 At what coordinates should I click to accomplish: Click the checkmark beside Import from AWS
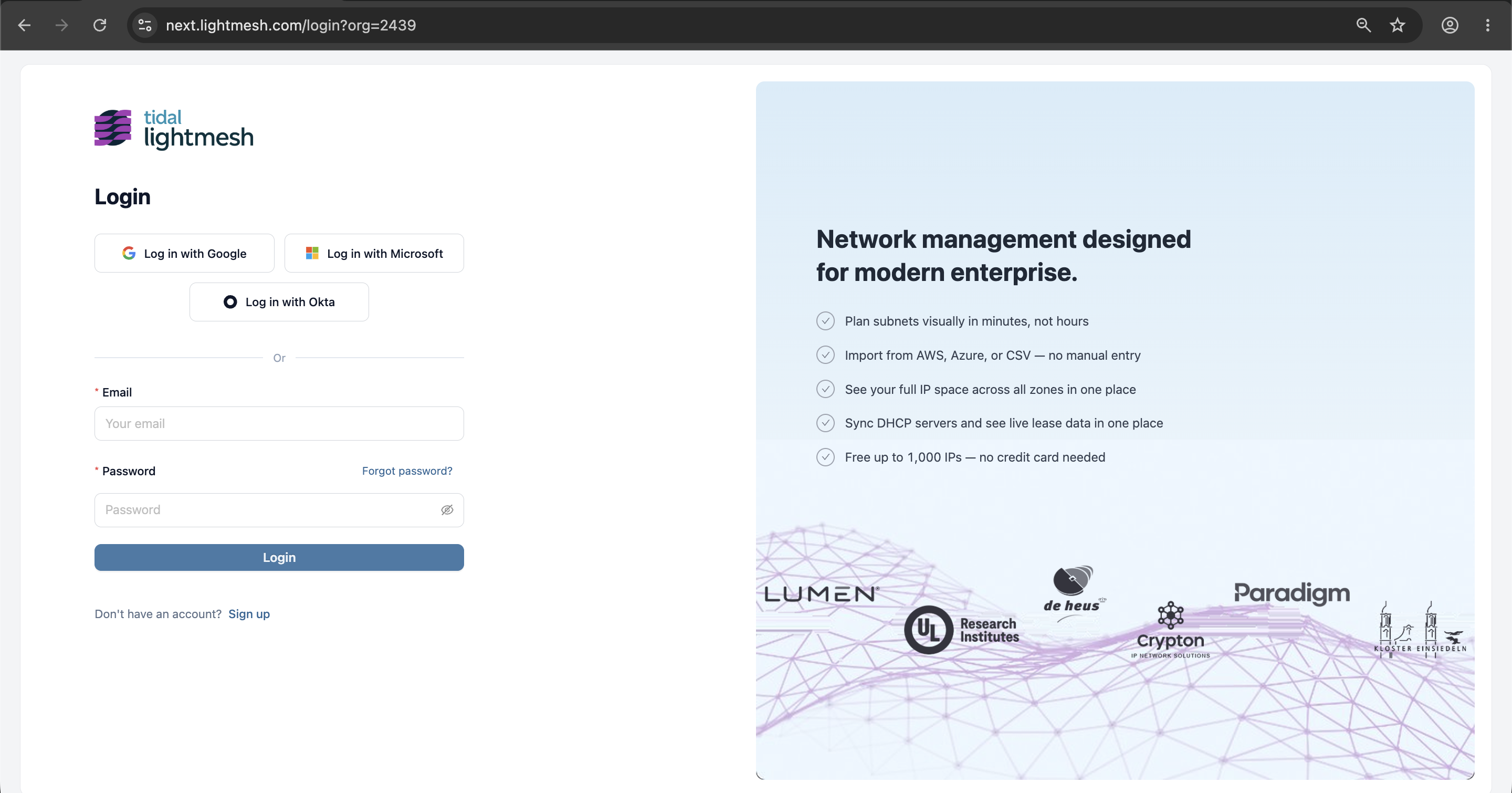click(825, 355)
